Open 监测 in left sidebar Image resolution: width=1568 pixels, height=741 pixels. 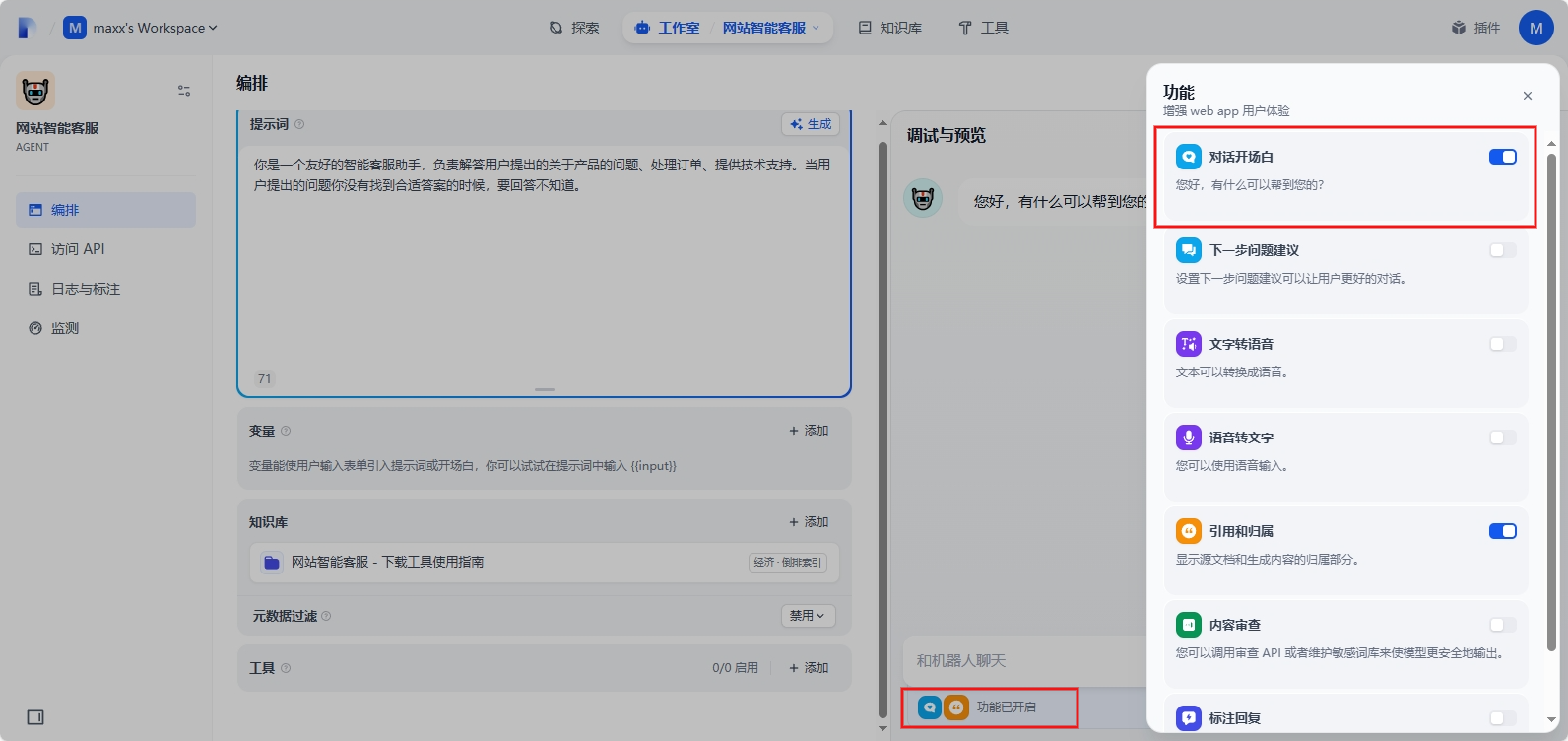pos(105,328)
